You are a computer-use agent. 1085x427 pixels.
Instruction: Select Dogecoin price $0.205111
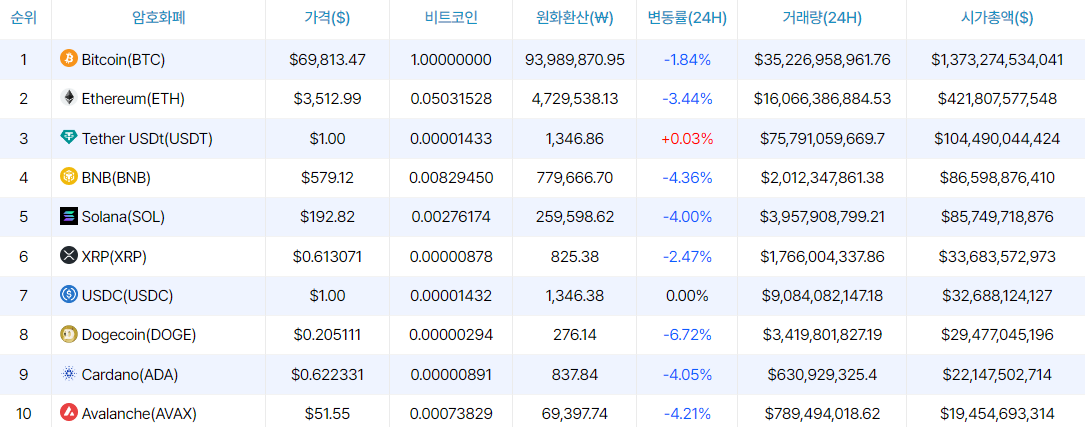coord(327,335)
